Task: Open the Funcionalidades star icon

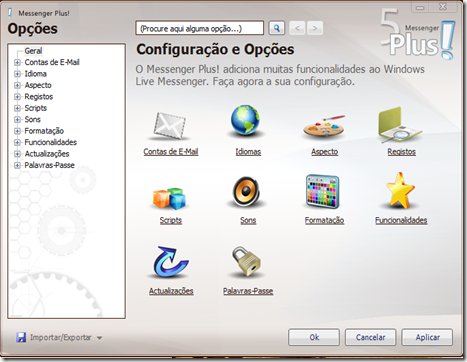Action: (400, 190)
